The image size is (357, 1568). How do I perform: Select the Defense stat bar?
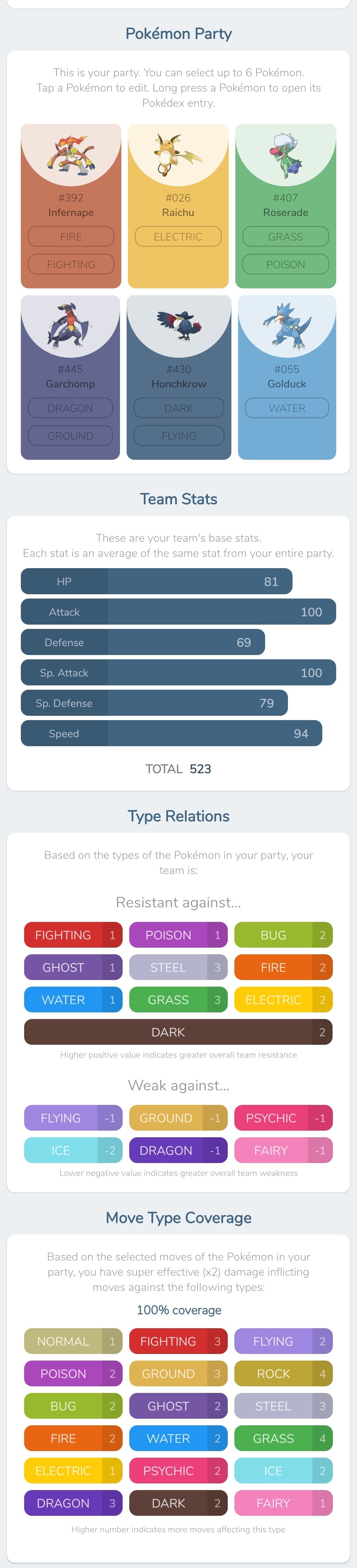142,642
